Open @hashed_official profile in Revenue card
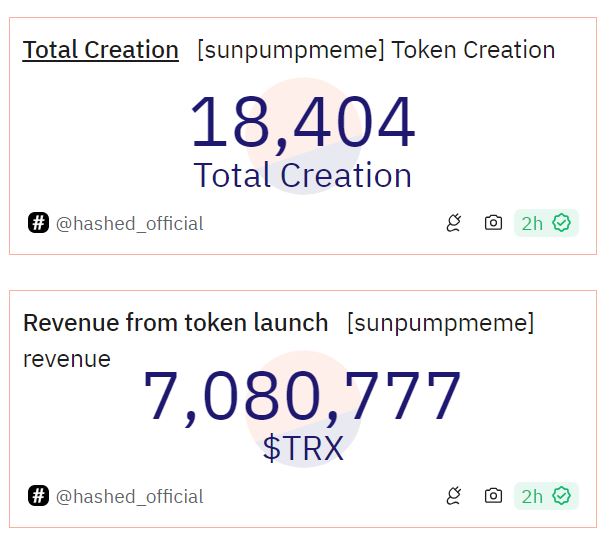 (x=129, y=496)
